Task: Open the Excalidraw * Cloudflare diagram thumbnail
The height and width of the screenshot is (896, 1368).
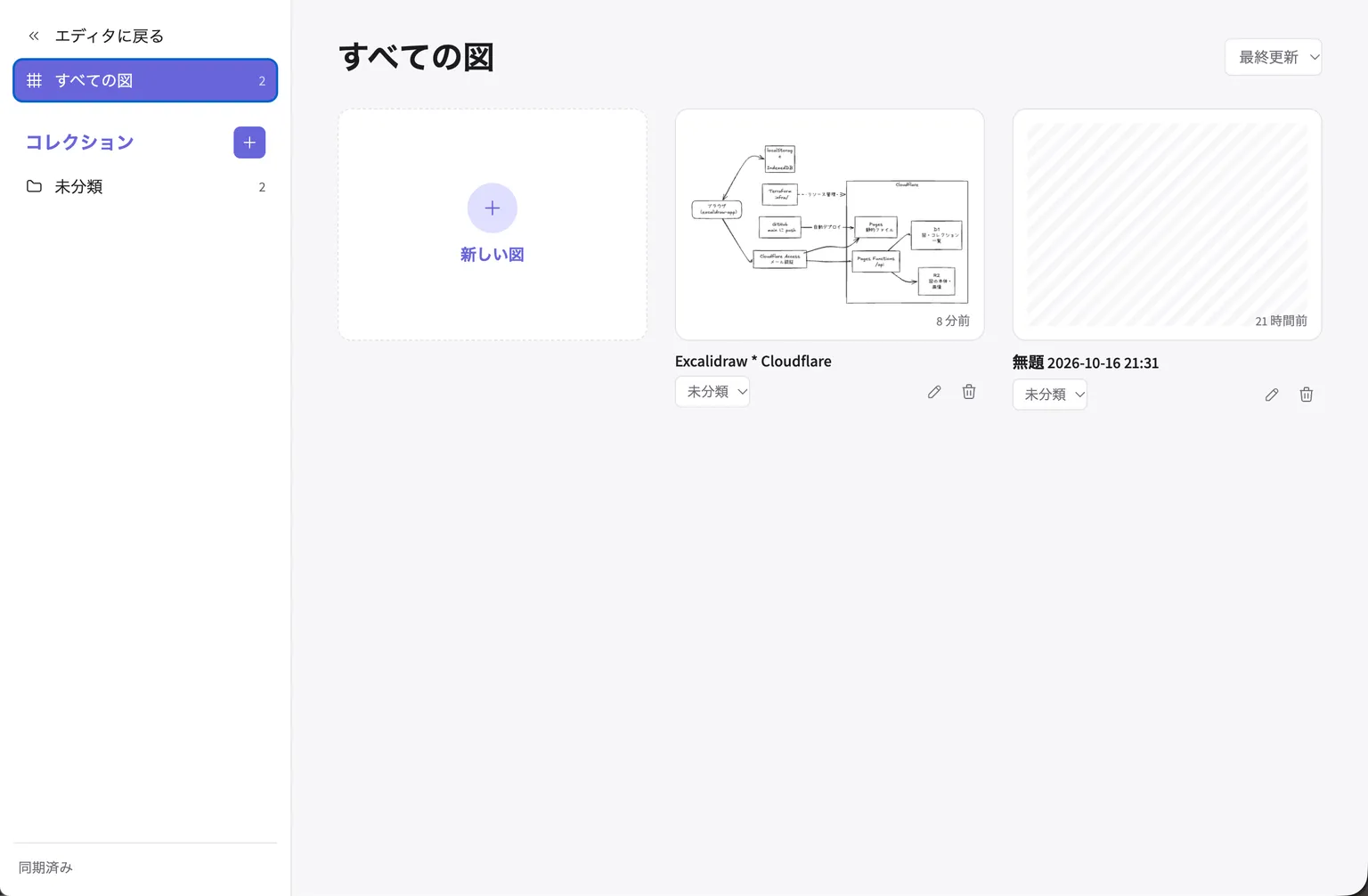Action: 830,224
